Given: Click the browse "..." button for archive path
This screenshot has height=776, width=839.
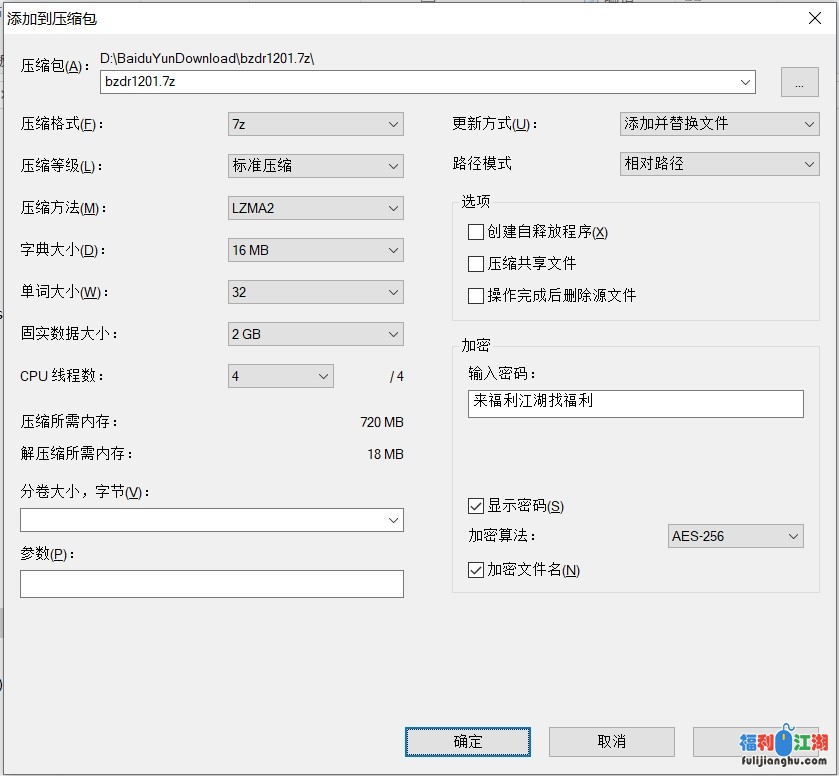Looking at the screenshot, I should 799,84.
